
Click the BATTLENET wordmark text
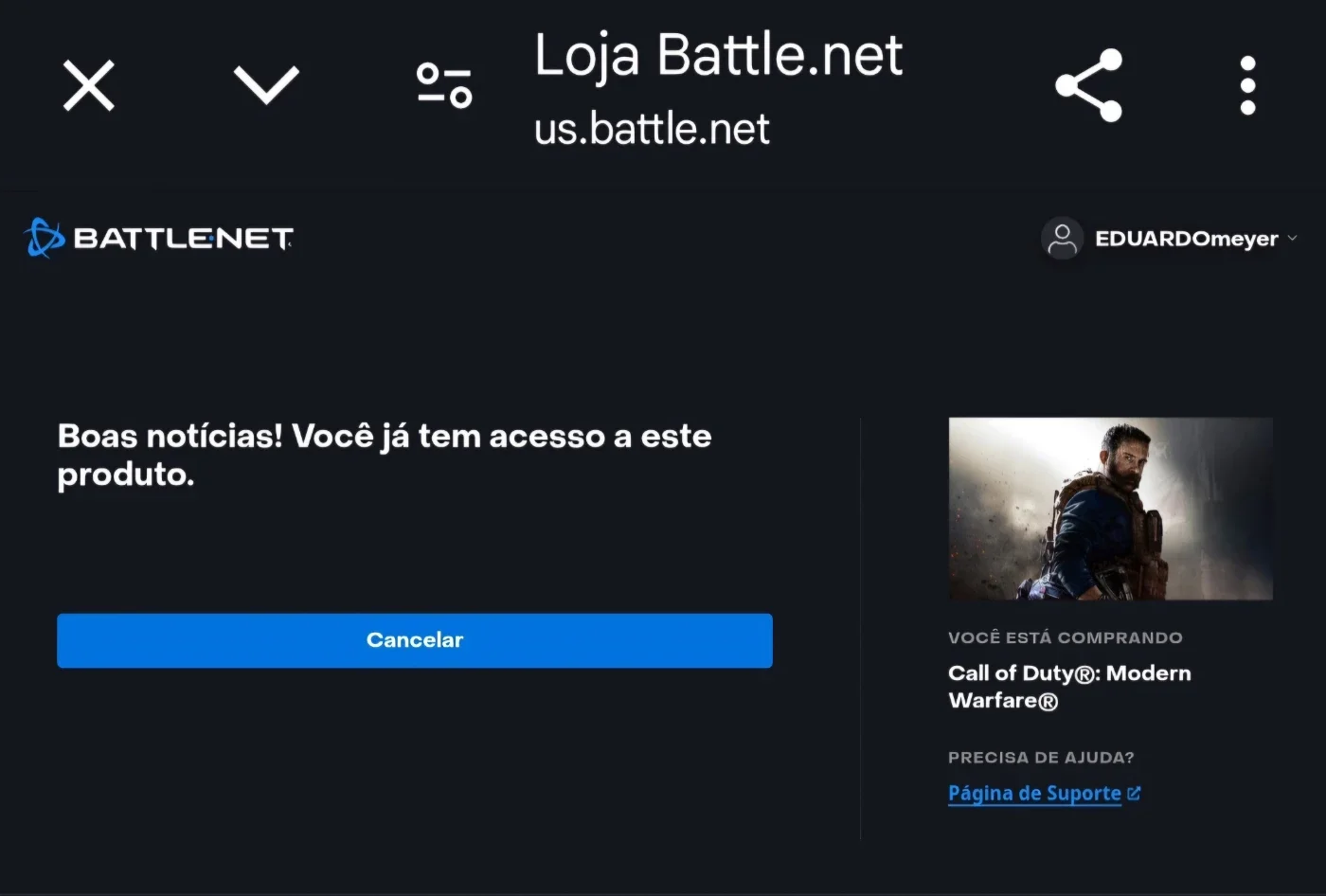pyautogui.click(x=183, y=239)
